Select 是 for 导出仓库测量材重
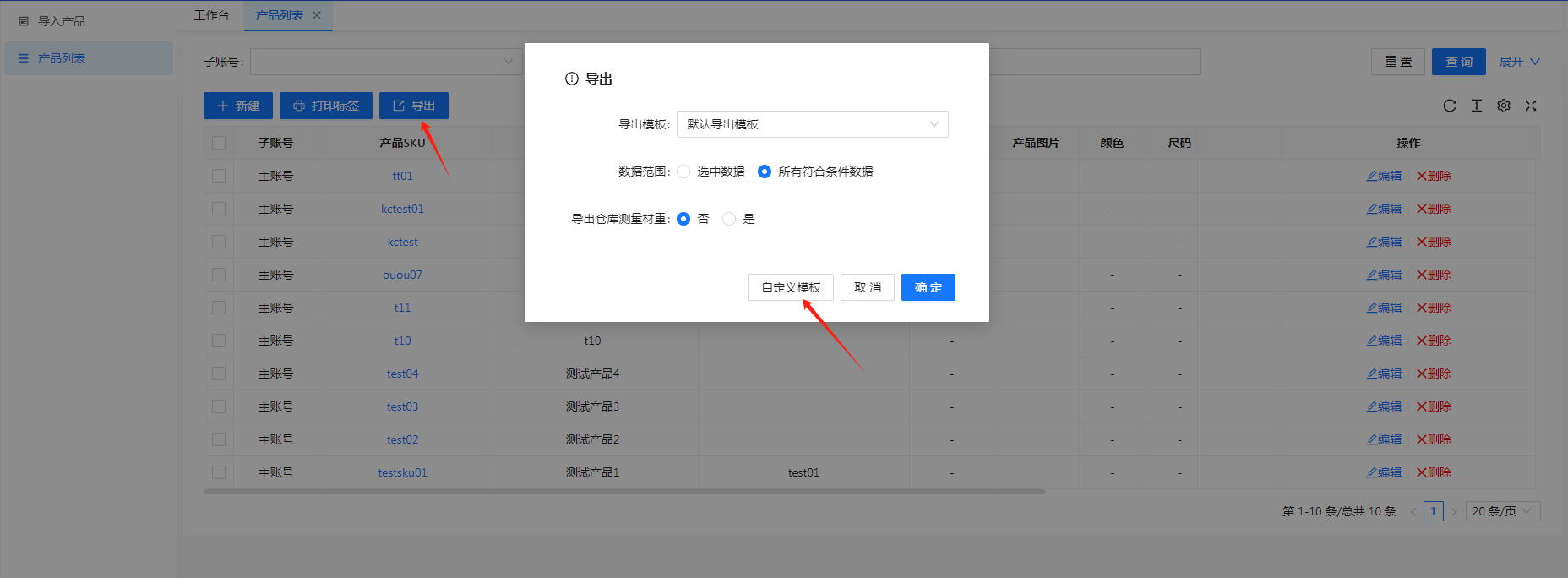1568x578 pixels. pyautogui.click(x=729, y=219)
